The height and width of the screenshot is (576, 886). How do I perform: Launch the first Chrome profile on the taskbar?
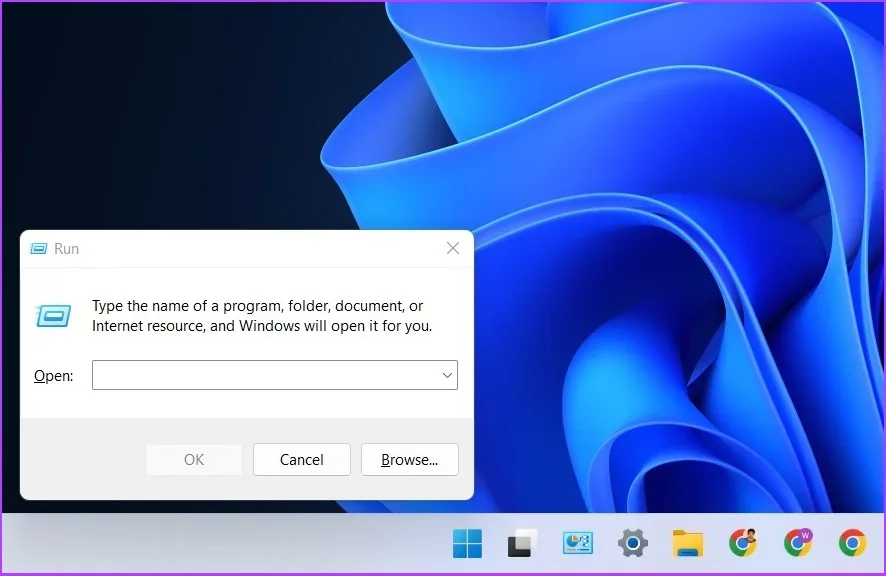pos(742,542)
